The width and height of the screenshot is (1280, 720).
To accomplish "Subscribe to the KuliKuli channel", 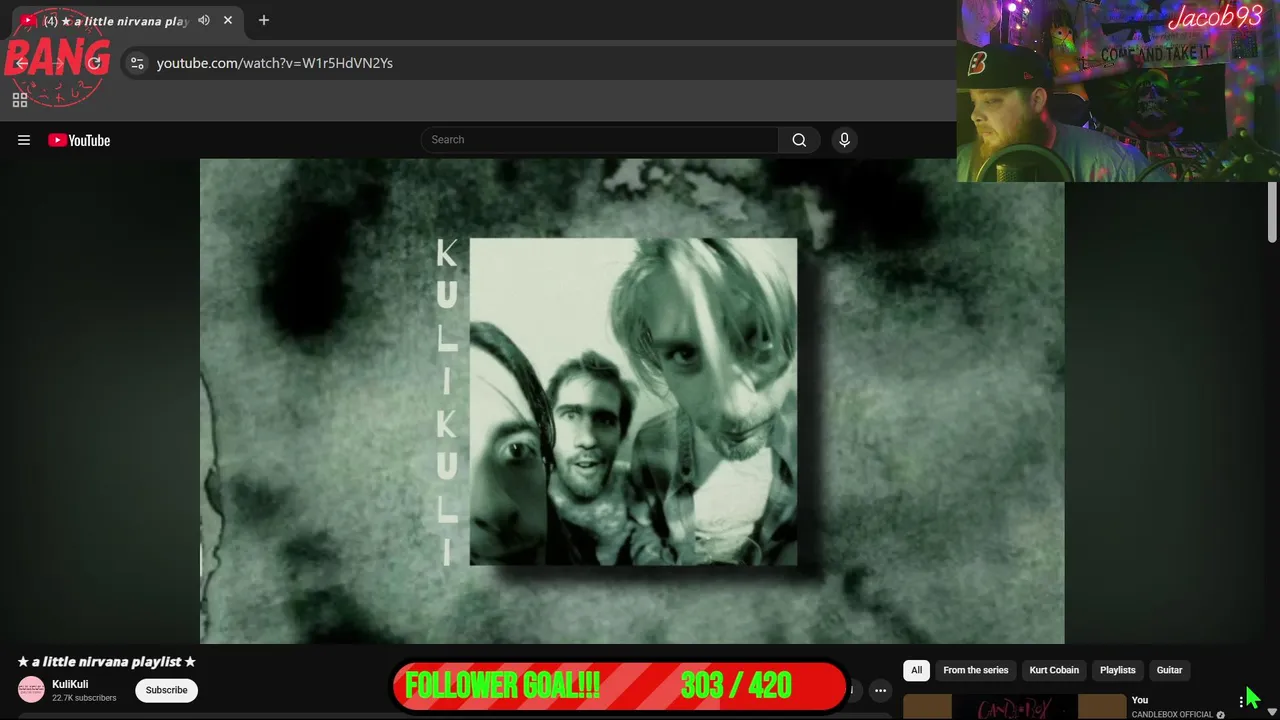I will click(x=167, y=690).
